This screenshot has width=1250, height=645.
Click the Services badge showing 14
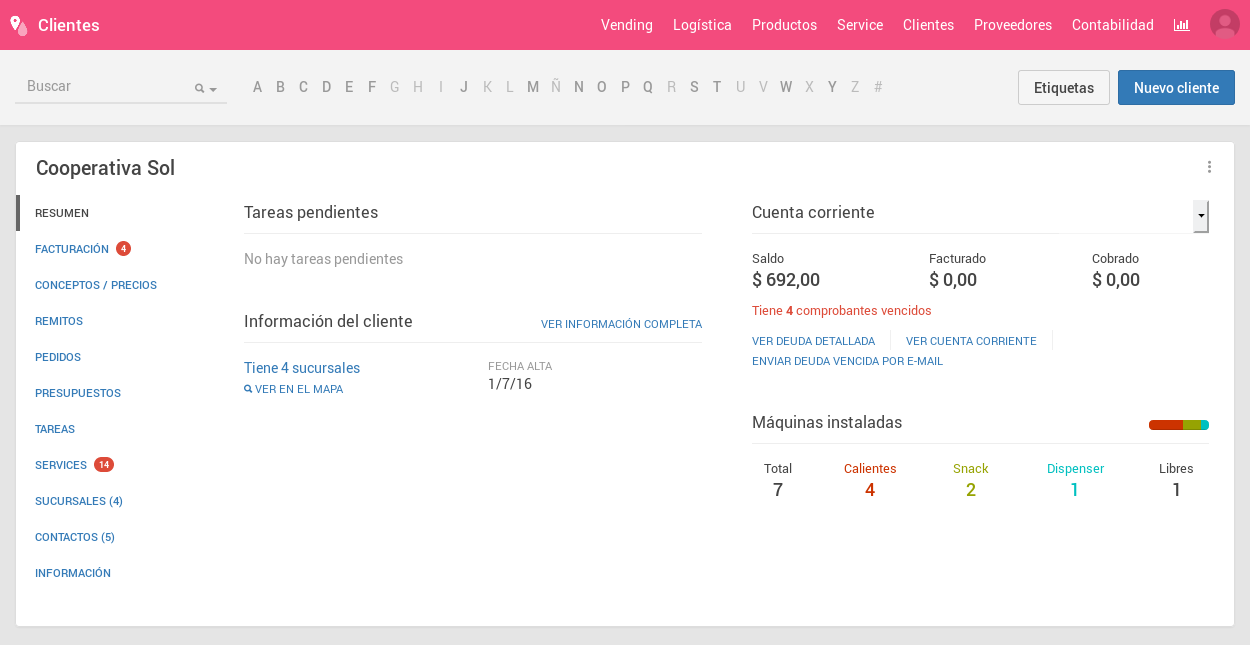click(104, 465)
